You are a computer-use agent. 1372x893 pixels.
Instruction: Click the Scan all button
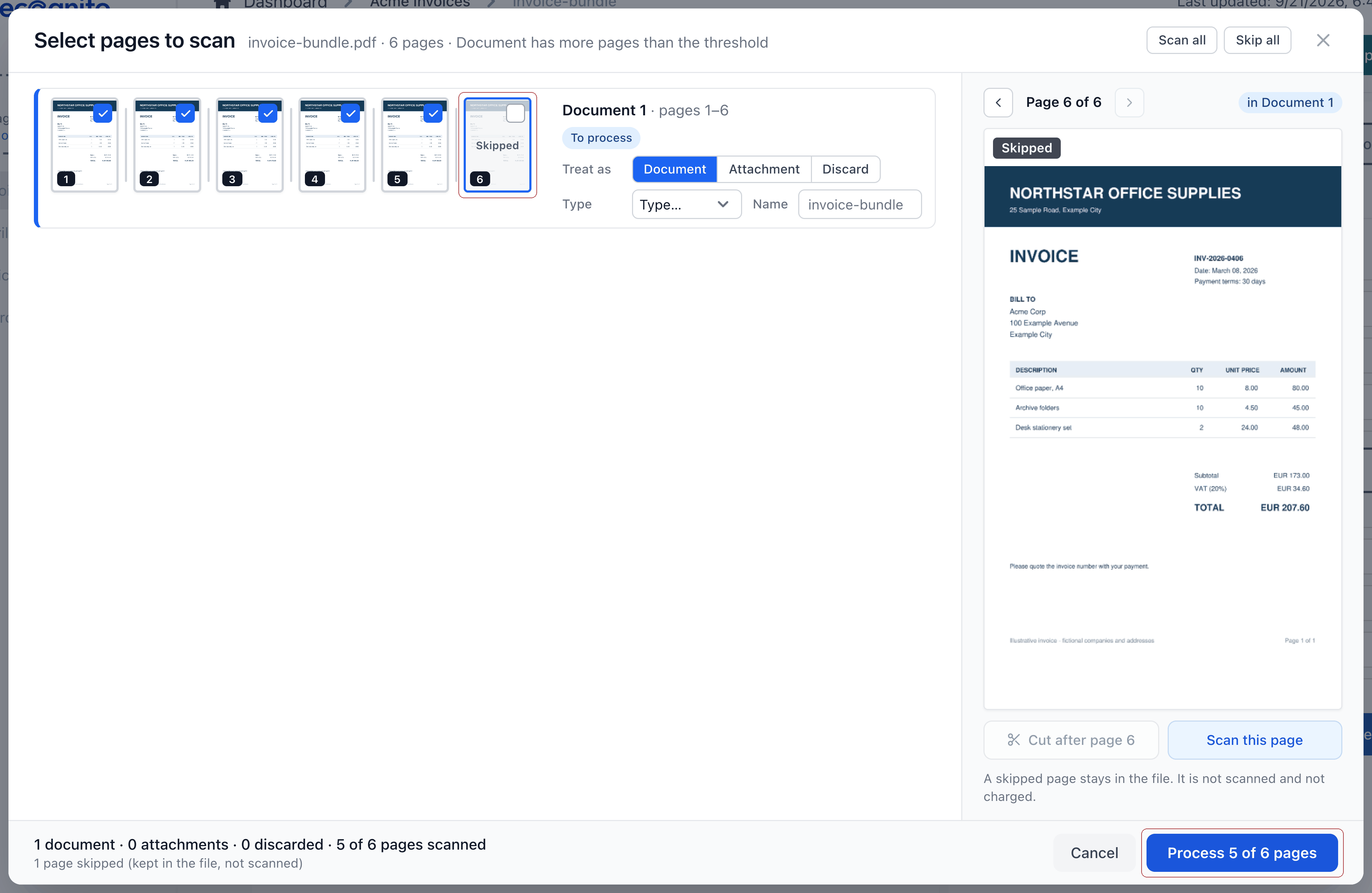click(1182, 40)
